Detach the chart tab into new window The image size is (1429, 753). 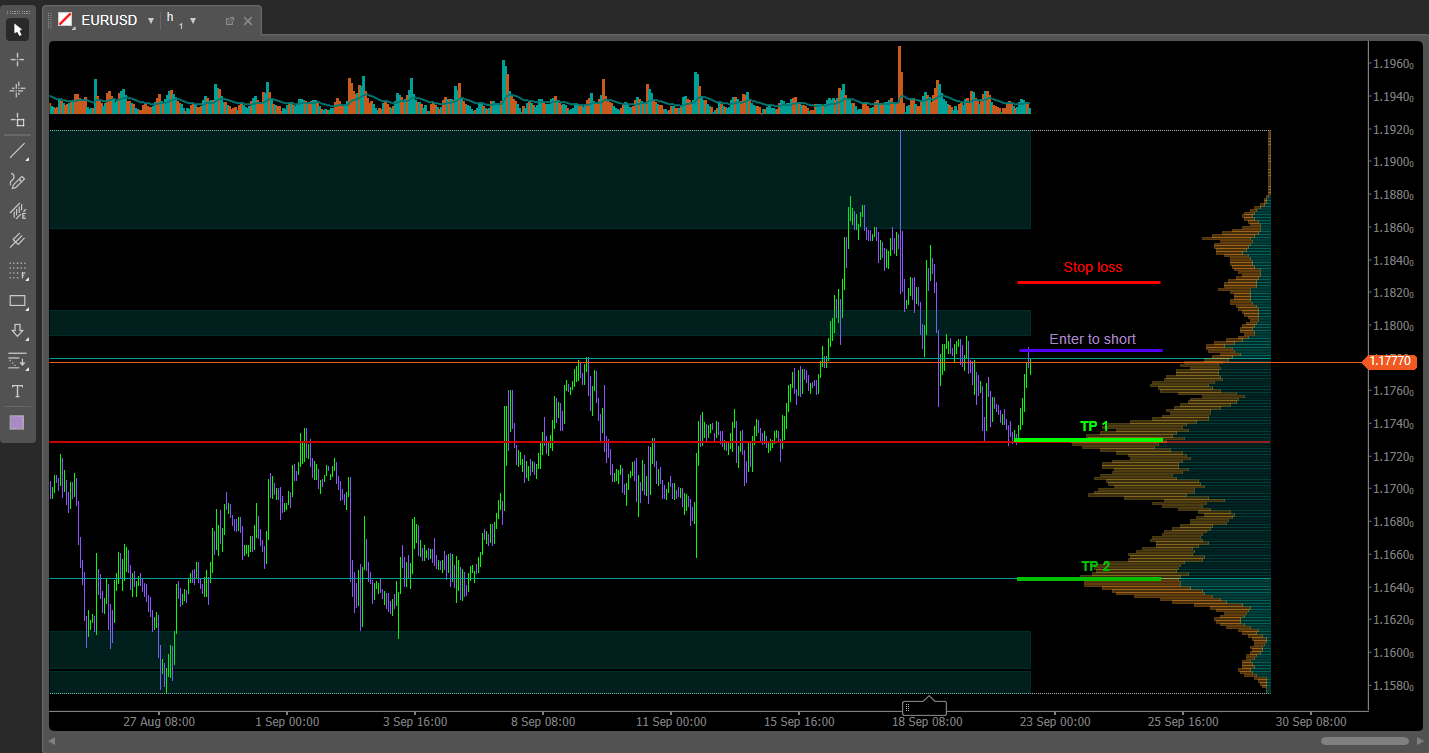tap(229, 20)
